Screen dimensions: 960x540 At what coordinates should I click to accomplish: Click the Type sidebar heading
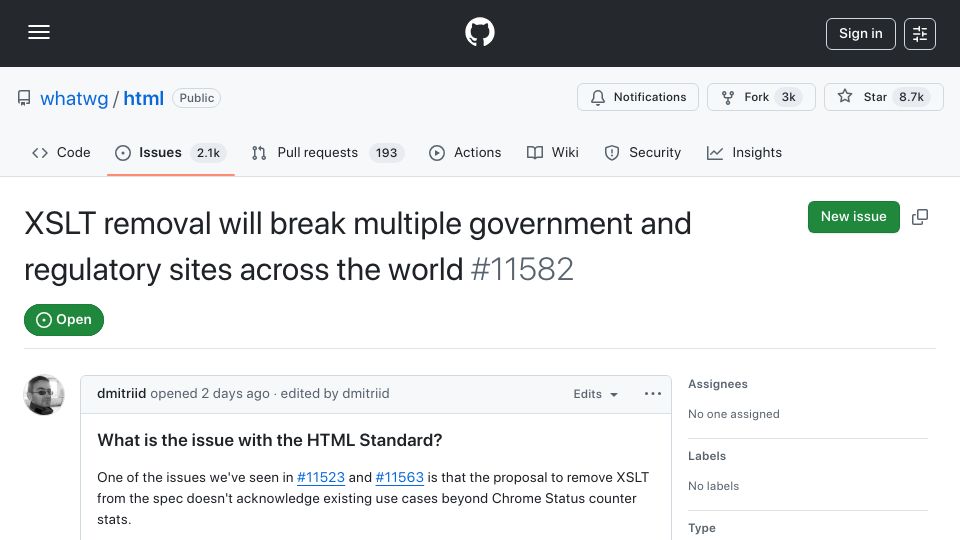tap(702, 528)
